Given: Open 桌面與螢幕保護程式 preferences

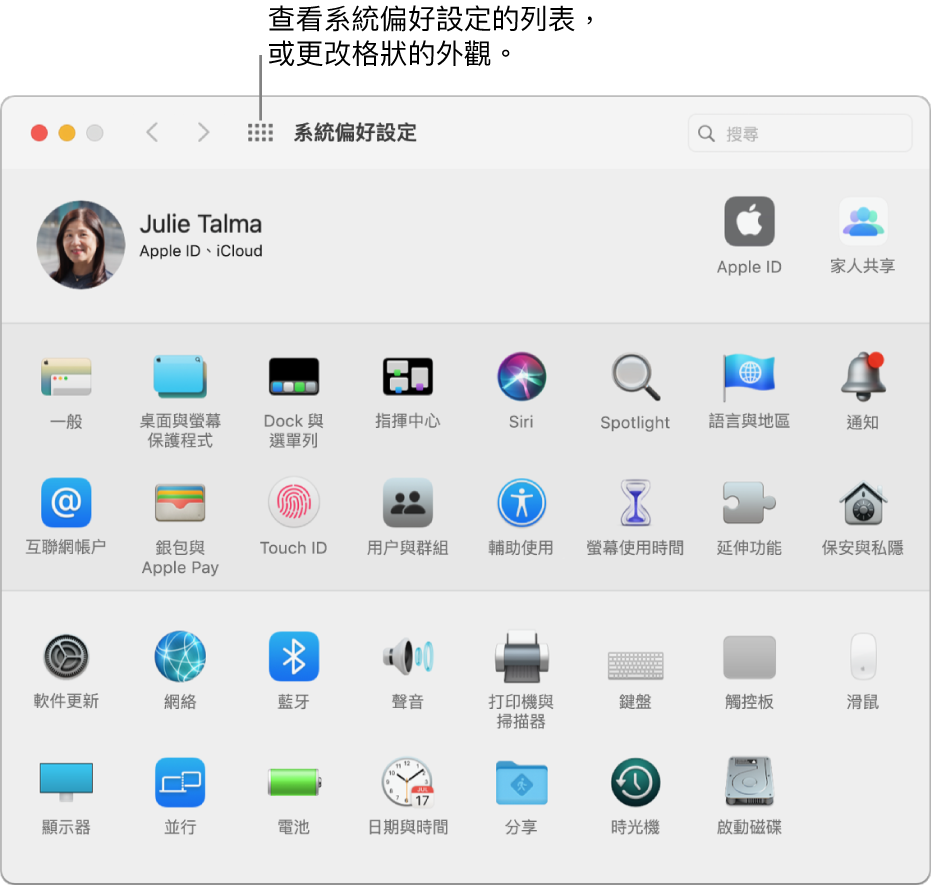Looking at the screenshot, I should [x=180, y=376].
